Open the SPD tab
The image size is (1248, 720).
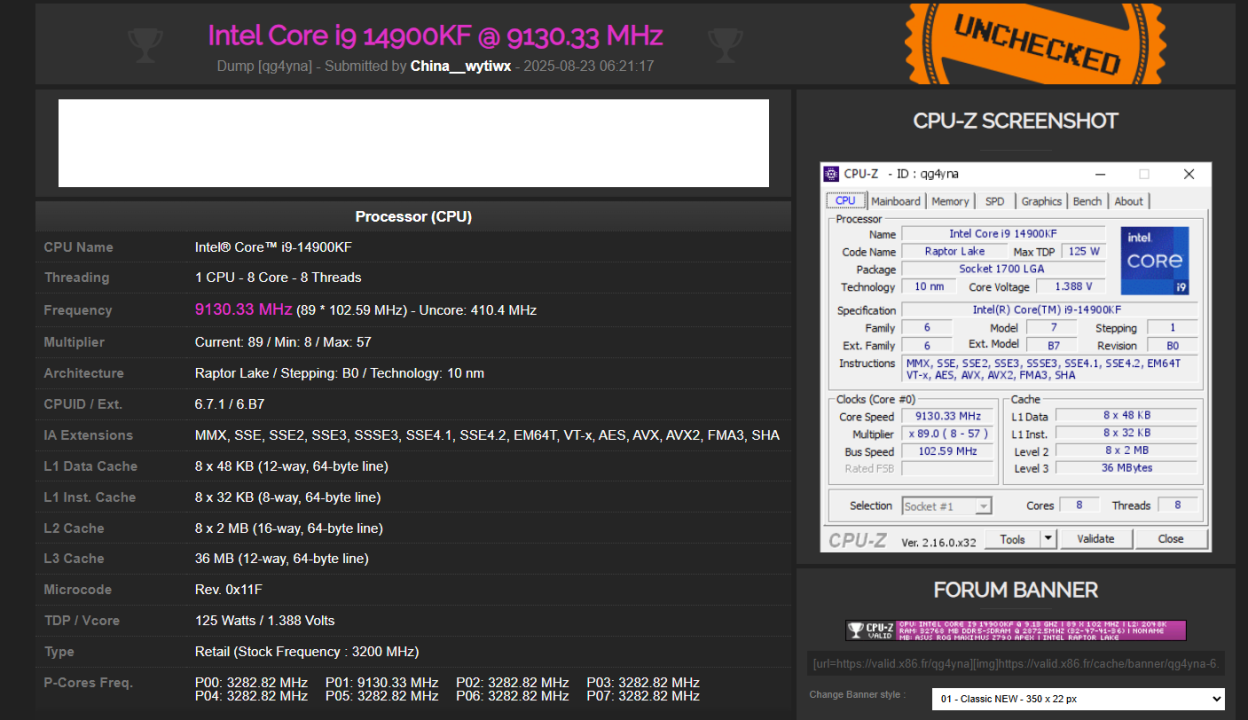click(x=995, y=201)
